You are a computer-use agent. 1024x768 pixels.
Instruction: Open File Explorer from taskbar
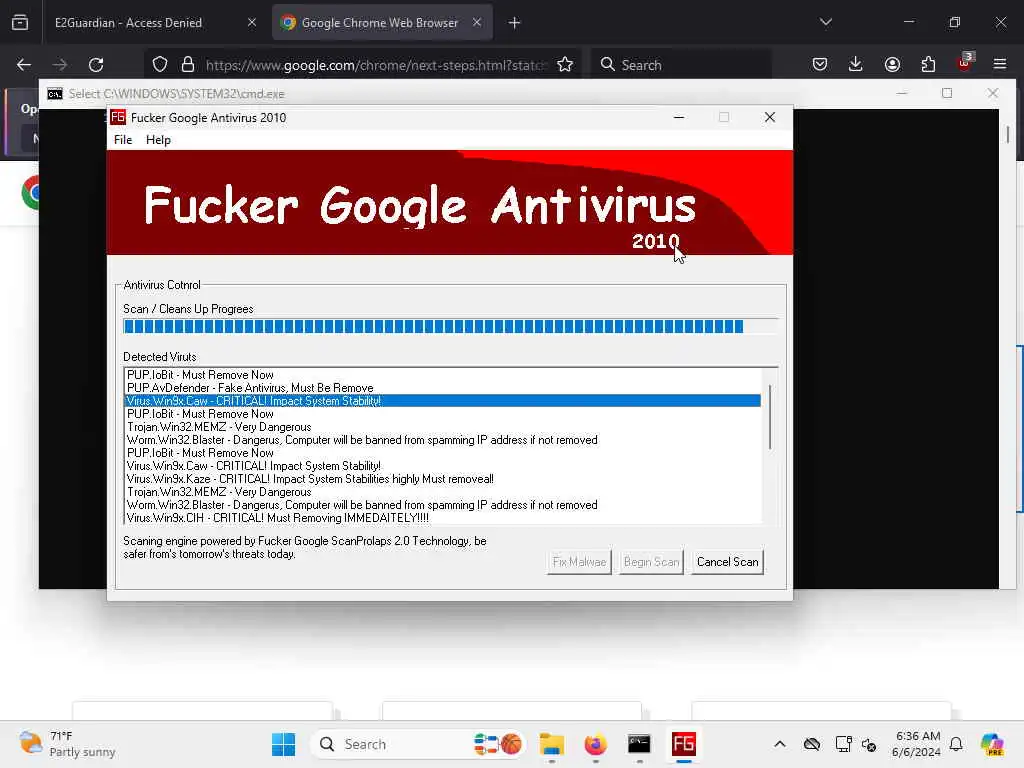(552, 744)
